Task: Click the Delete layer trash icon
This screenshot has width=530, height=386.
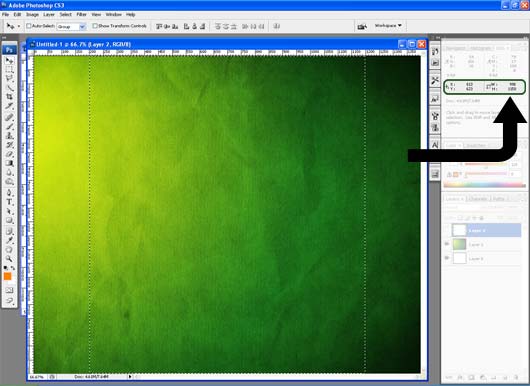Action: (x=516, y=377)
